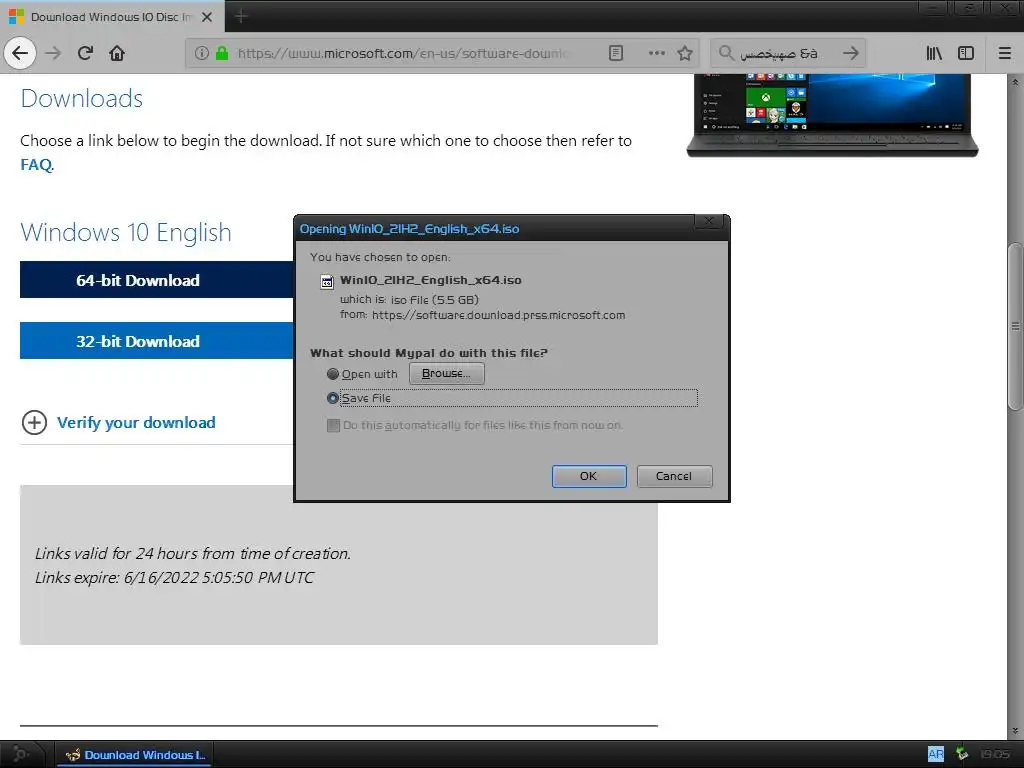Cancel the file opening dialog

[675, 476]
